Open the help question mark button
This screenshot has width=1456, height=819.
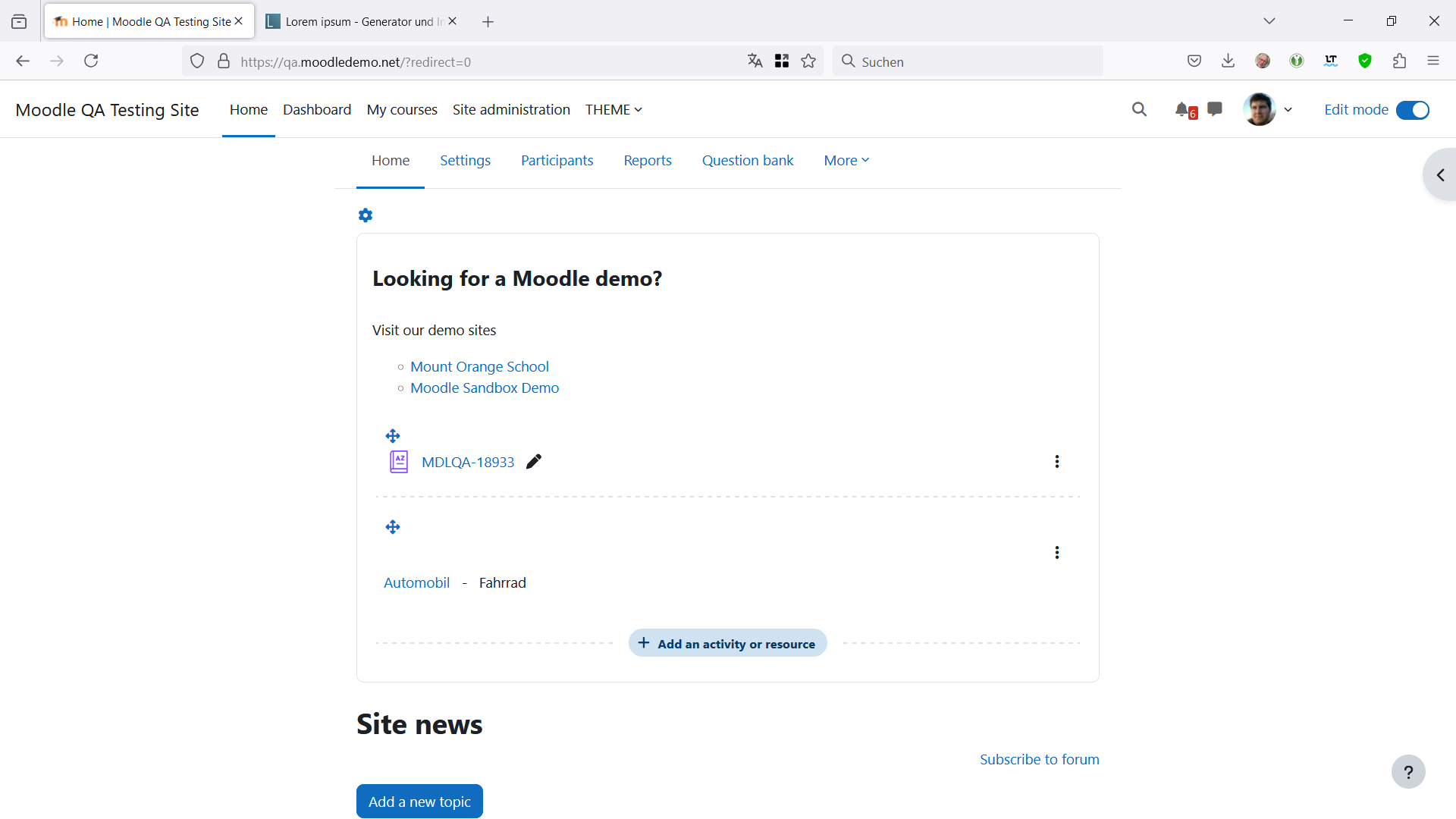(1408, 772)
